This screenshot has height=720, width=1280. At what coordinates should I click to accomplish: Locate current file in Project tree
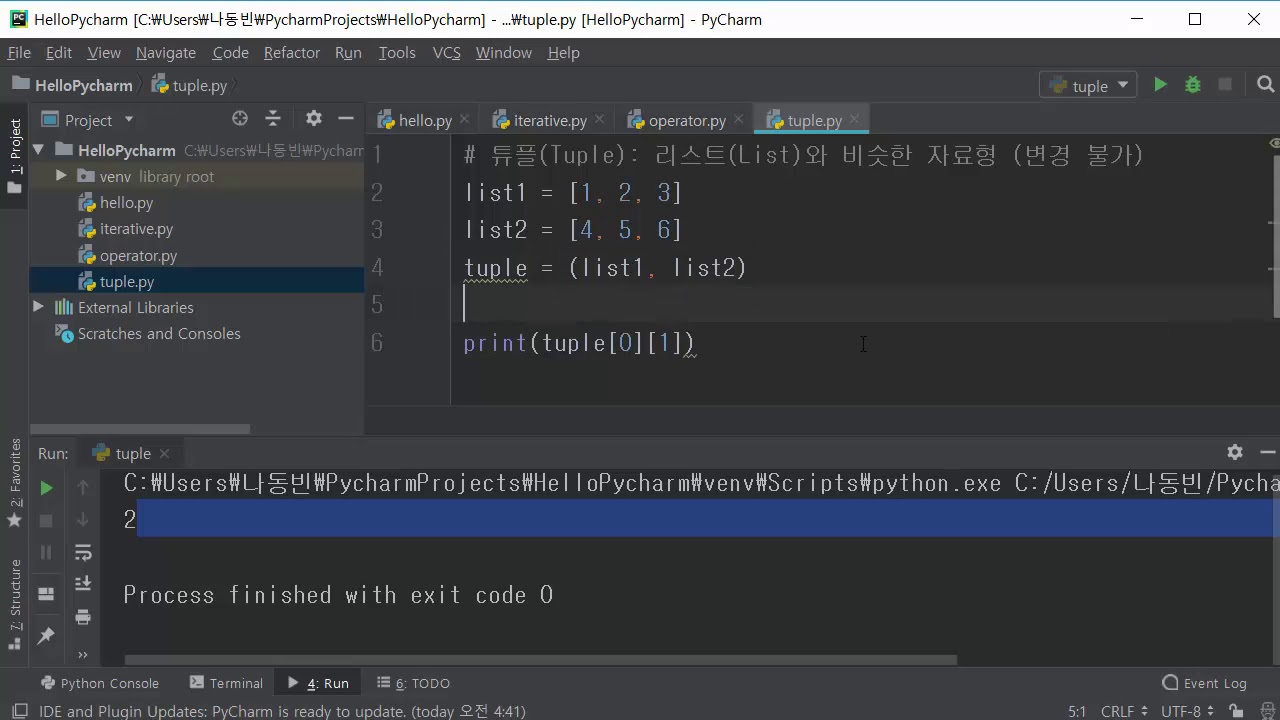click(x=240, y=119)
